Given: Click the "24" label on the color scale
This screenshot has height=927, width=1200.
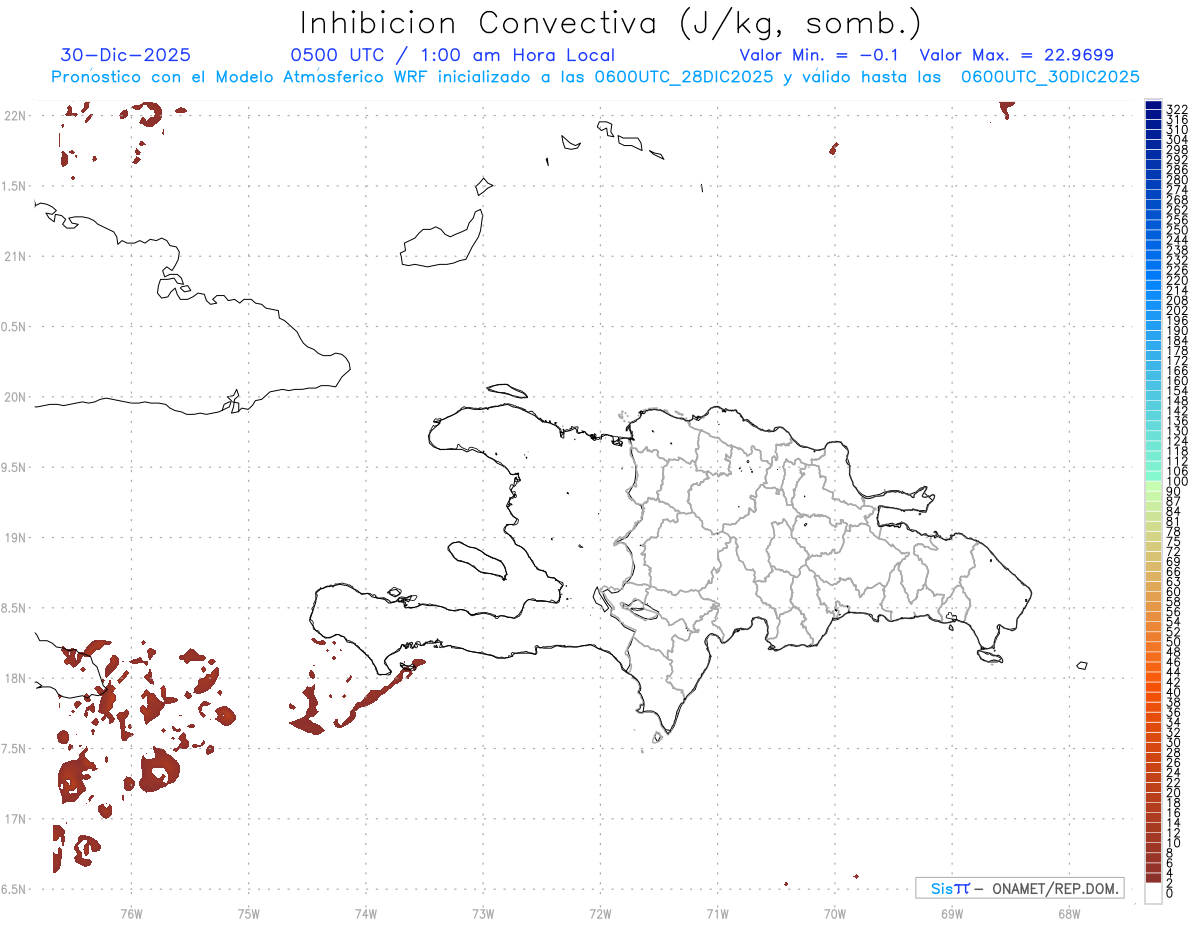Looking at the screenshot, I should coord(1175,773).
